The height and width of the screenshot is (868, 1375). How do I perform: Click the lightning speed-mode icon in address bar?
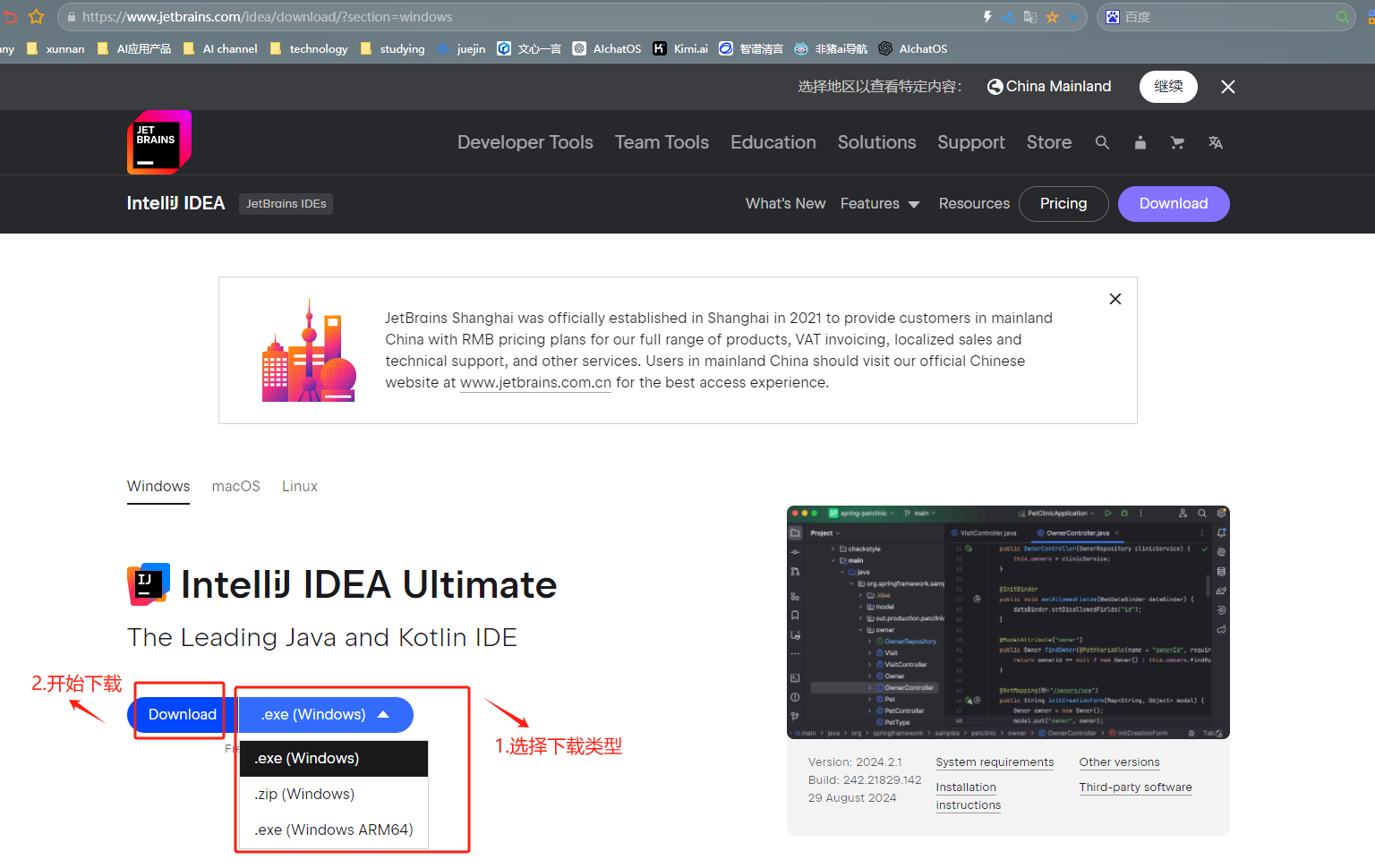coord(987,16)
